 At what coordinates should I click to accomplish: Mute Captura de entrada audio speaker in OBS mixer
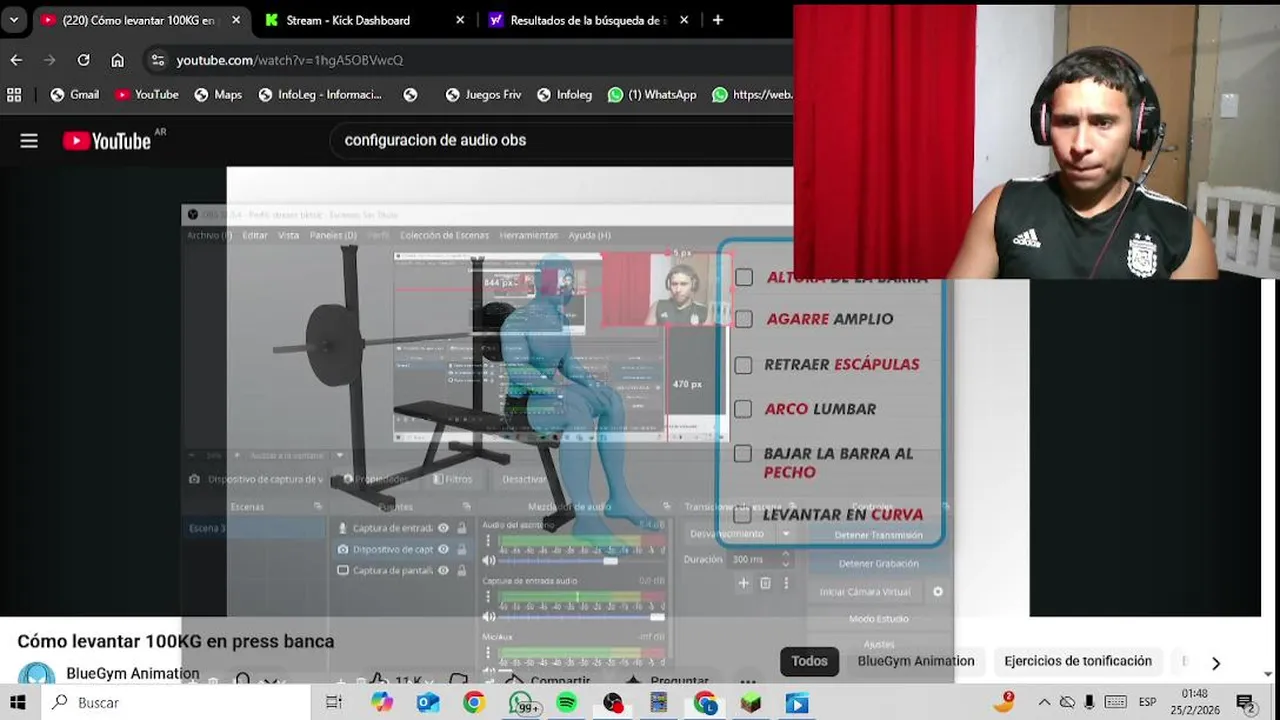point(489,616)
